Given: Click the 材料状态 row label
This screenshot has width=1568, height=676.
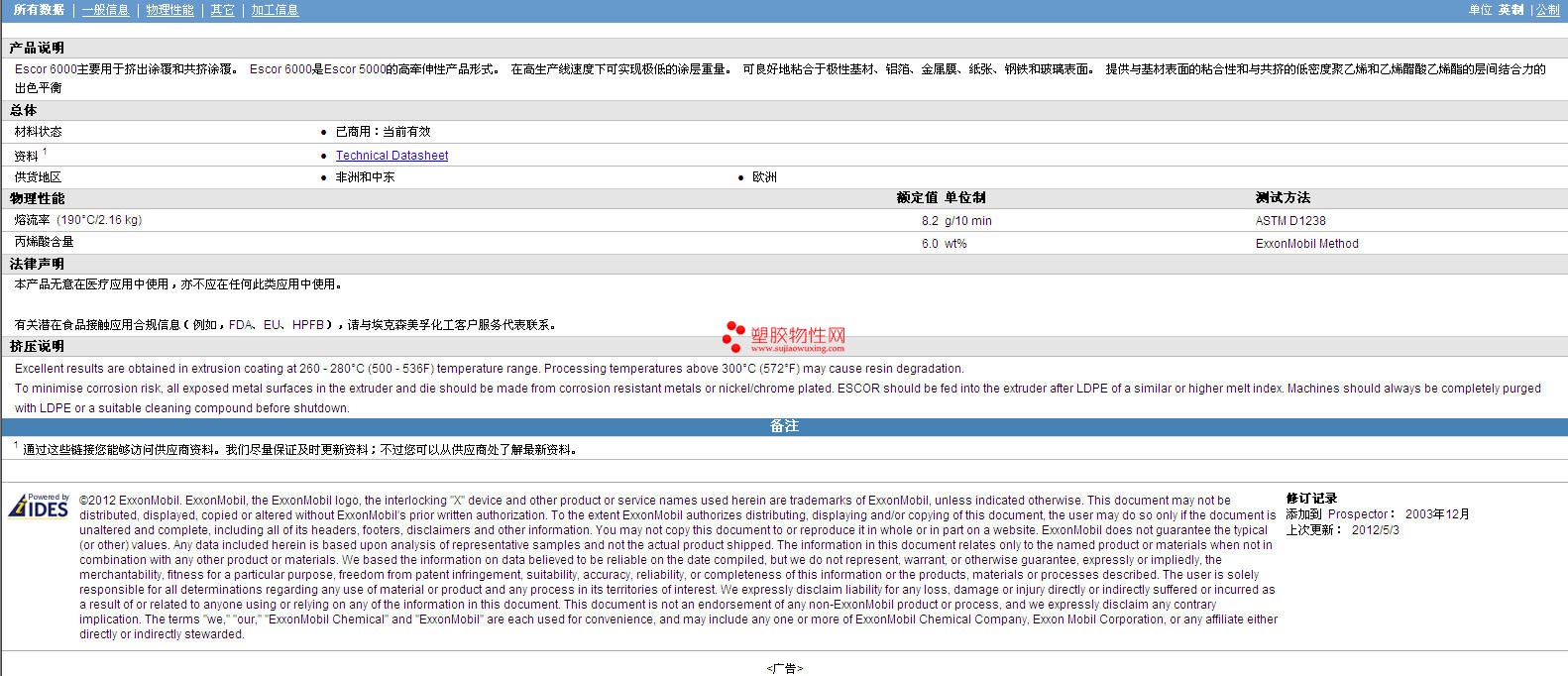Looking at the screenshot, I should pos(38,132).
